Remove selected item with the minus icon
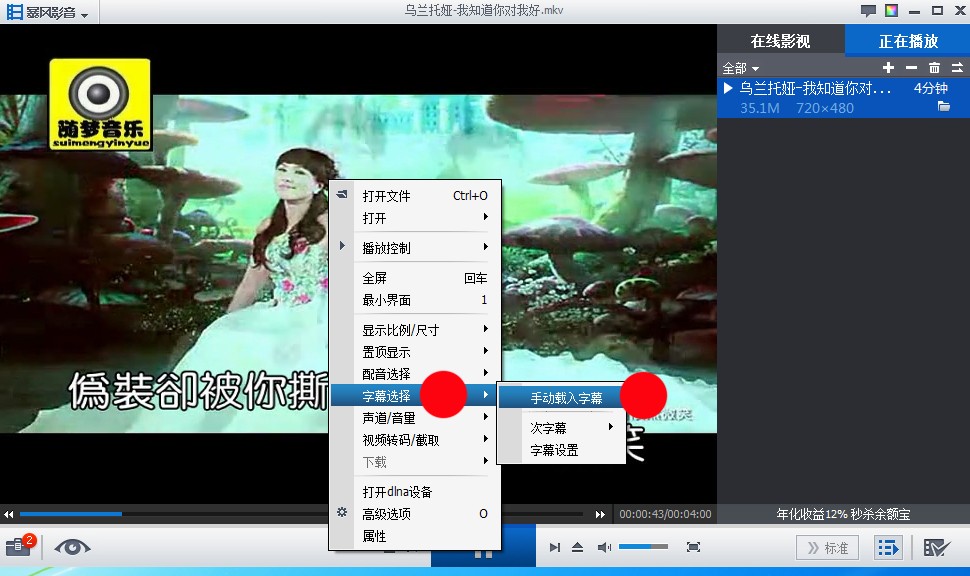 pos(911,67)
